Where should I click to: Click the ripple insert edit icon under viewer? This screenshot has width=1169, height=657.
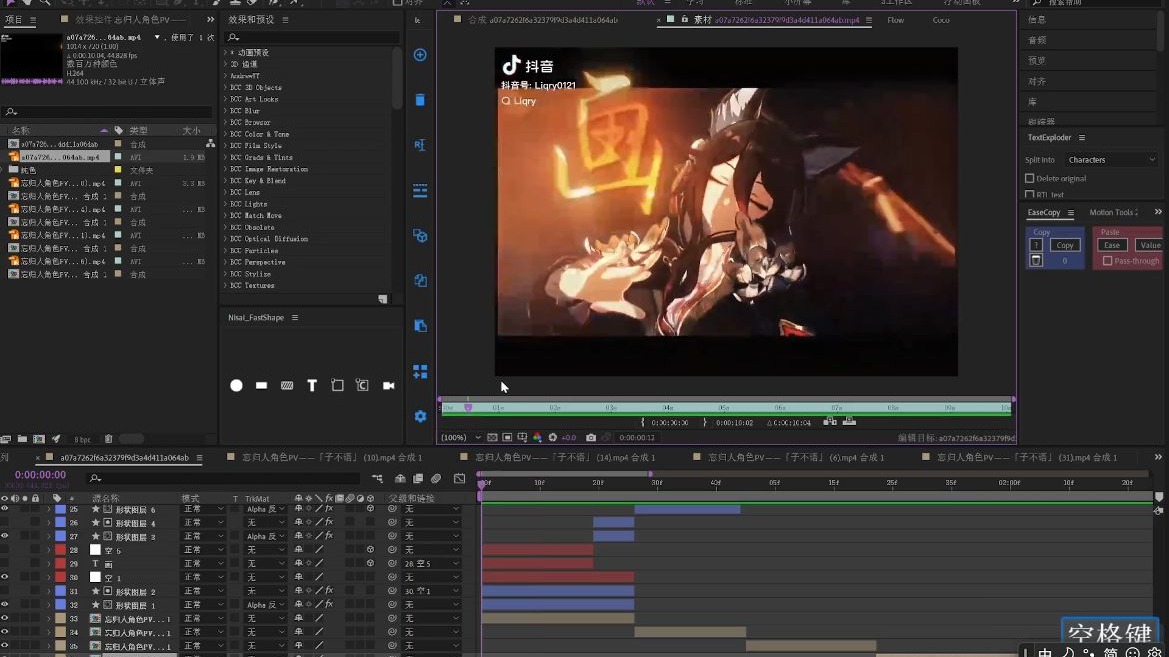coord(830,422)
